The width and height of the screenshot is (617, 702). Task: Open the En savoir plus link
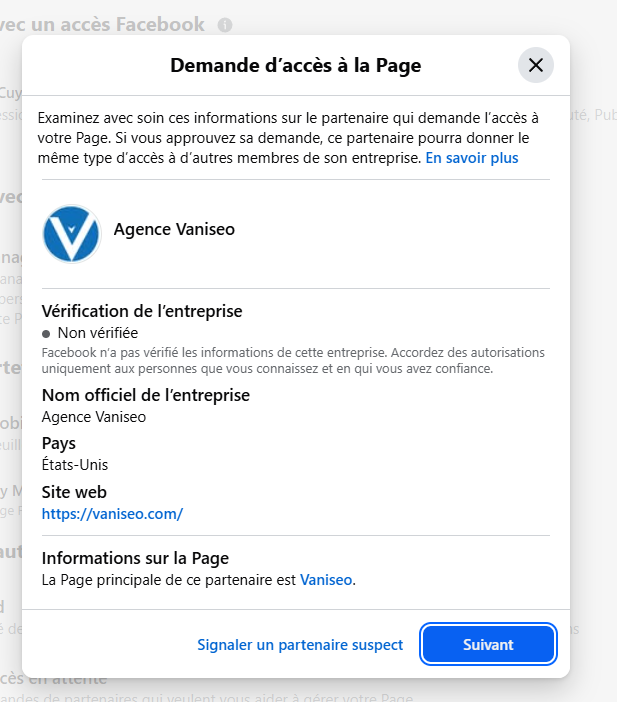point(471,158)
